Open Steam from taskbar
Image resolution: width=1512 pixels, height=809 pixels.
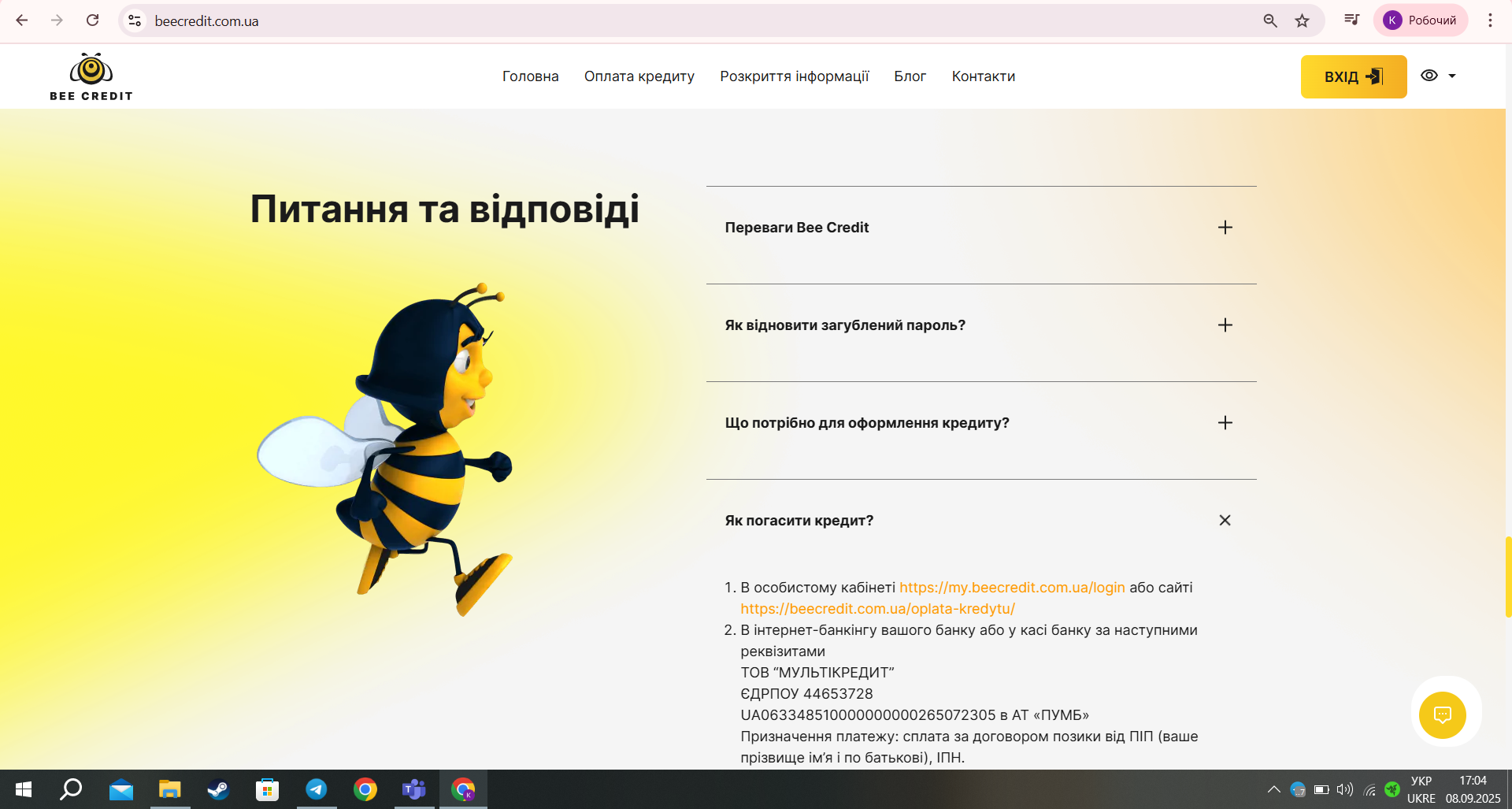click(218, 789)
